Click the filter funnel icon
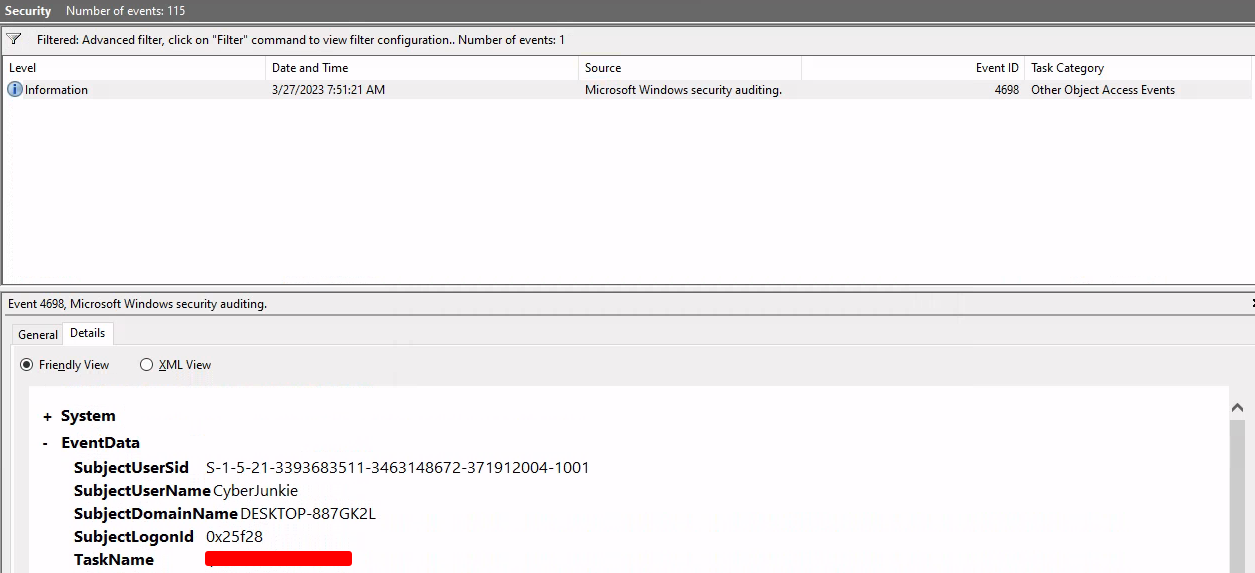Screen dimensions: 1255x573 pos(14,40)
